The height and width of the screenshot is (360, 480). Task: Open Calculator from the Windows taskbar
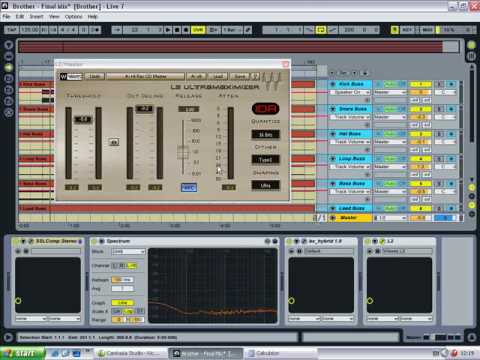click(x=268, y=353)
